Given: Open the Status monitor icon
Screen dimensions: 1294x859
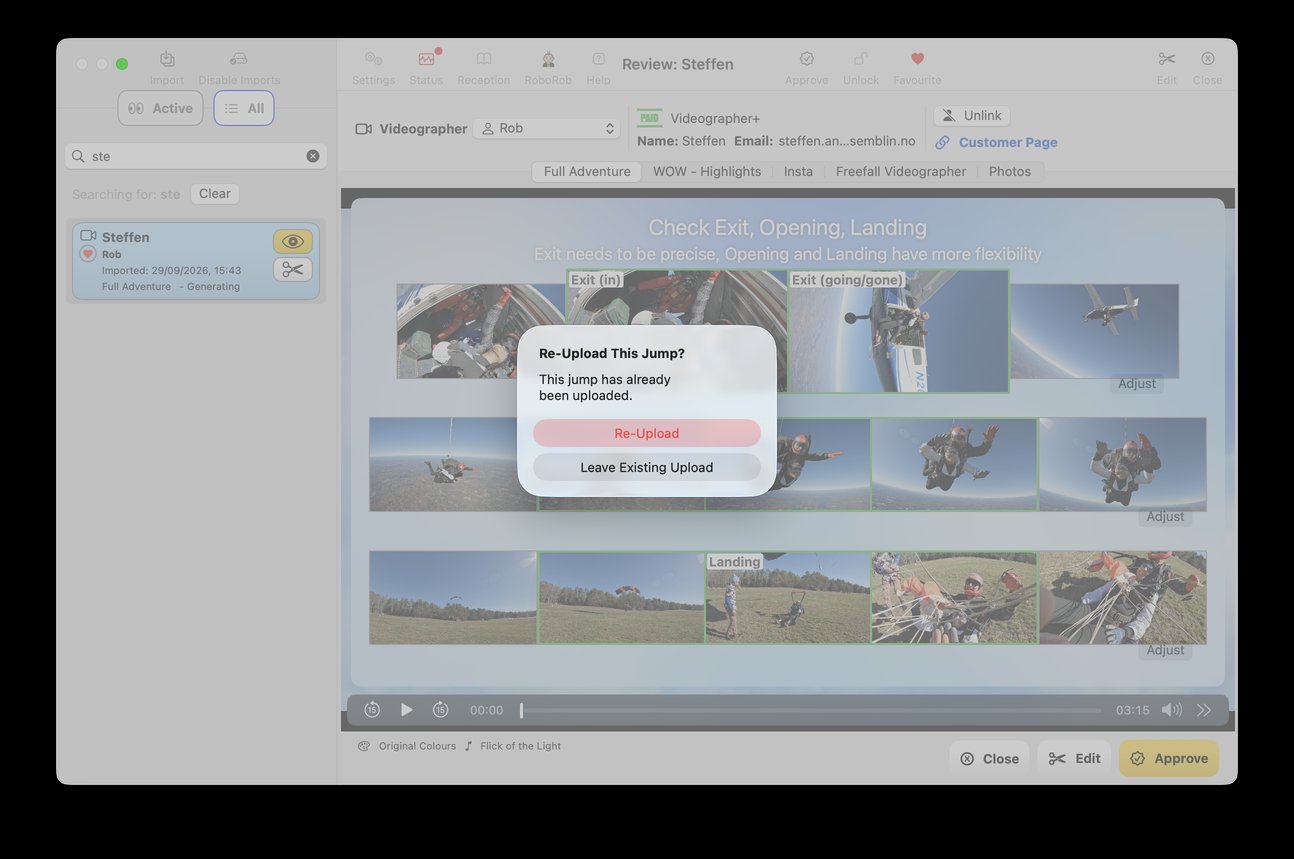Looking at the screenshot, I should [427, 59].
